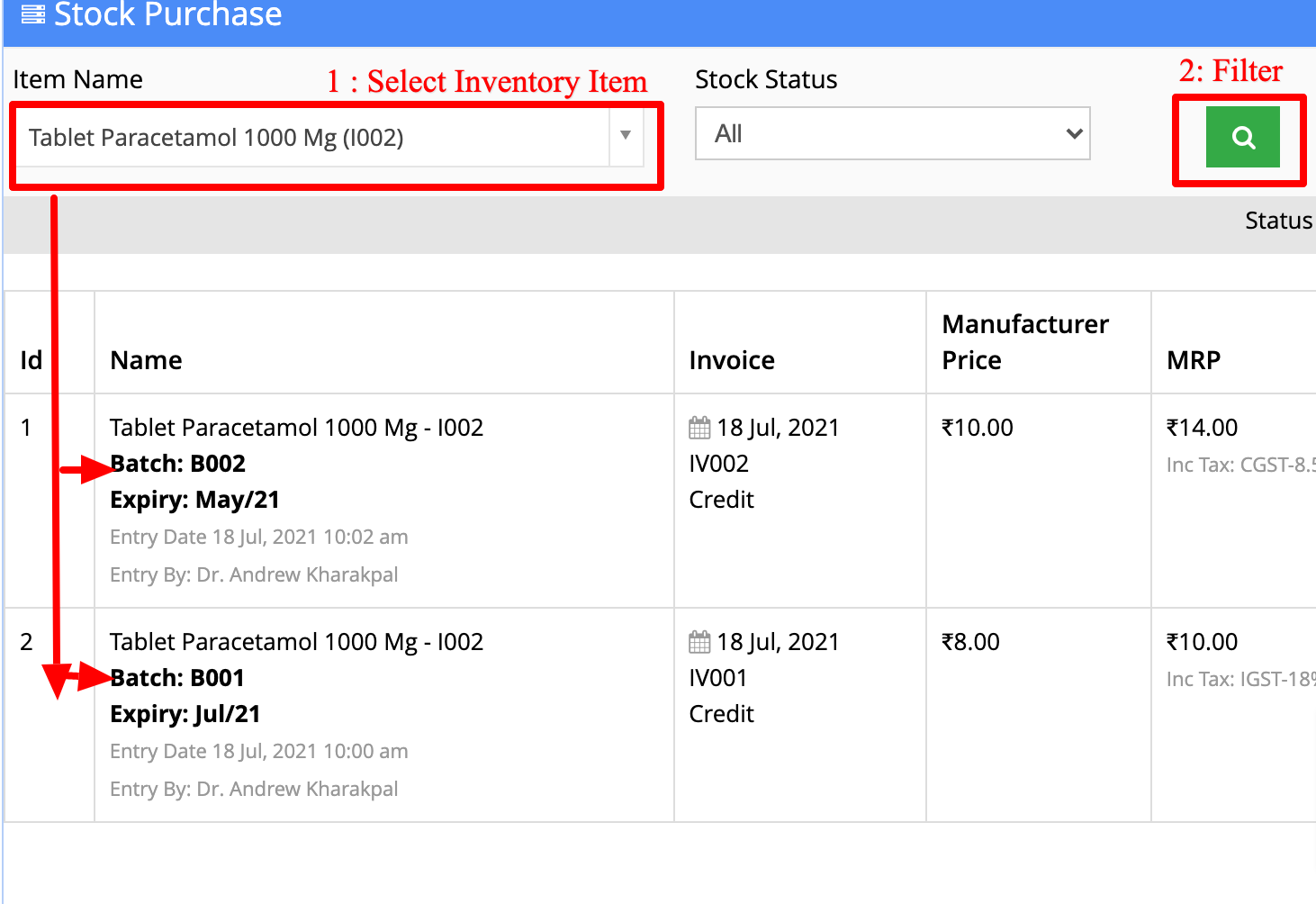1316x904 pixels.
Task: Click the Invoice column header
Action: click(732, 360)
